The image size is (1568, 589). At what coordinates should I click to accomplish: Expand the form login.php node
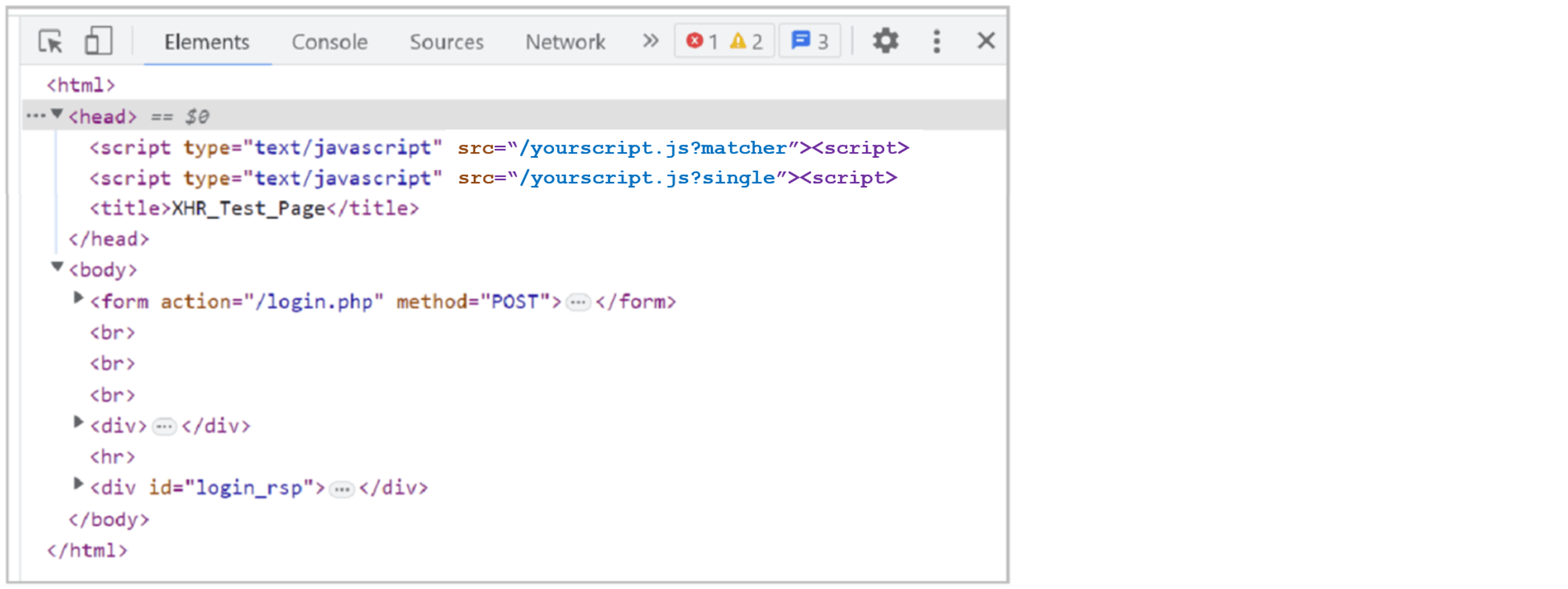(x=77, y=298)
